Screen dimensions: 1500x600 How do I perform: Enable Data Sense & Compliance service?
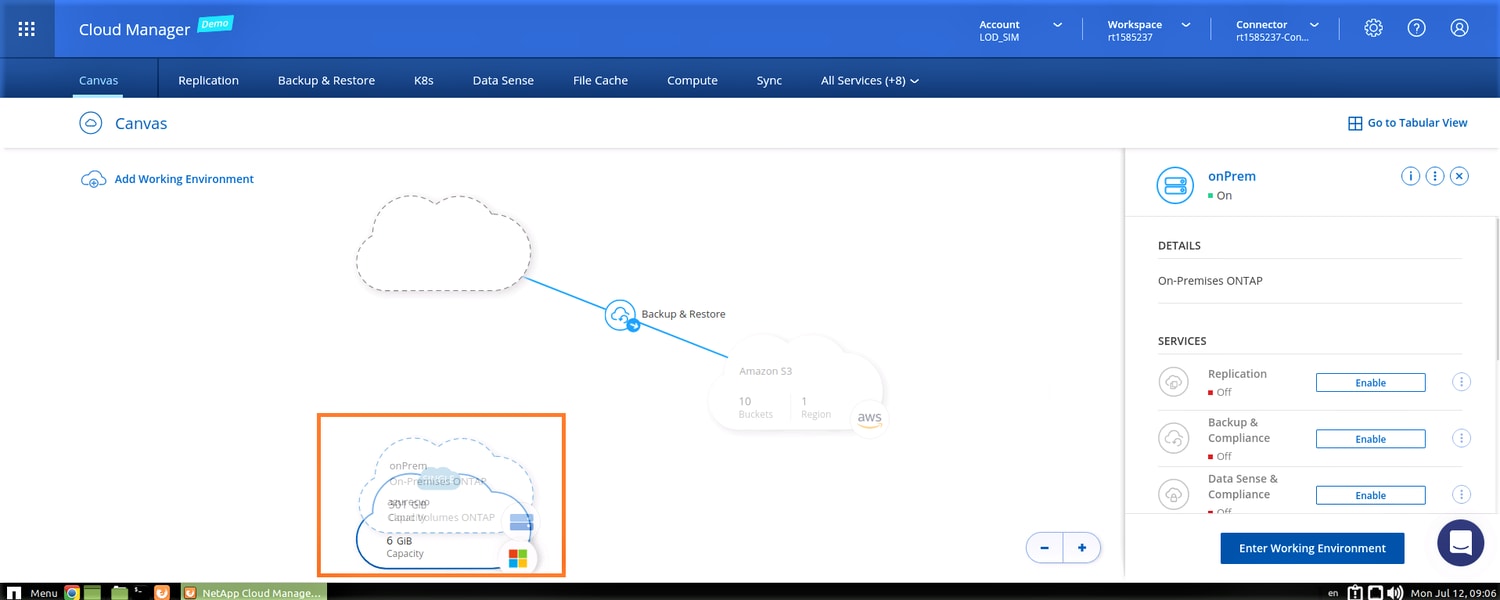1370,495
